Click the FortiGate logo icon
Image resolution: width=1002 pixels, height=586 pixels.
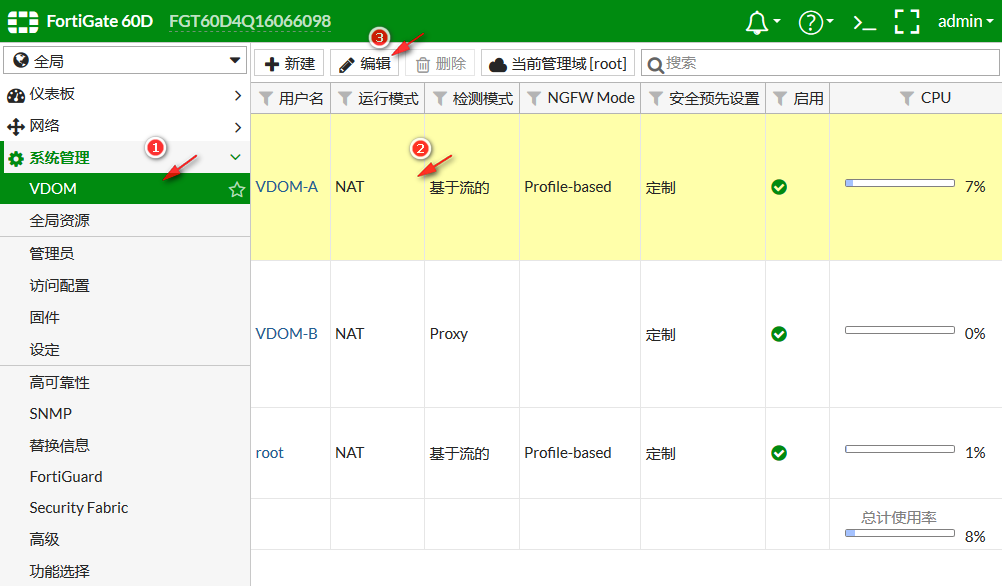[x=23, y=21]
